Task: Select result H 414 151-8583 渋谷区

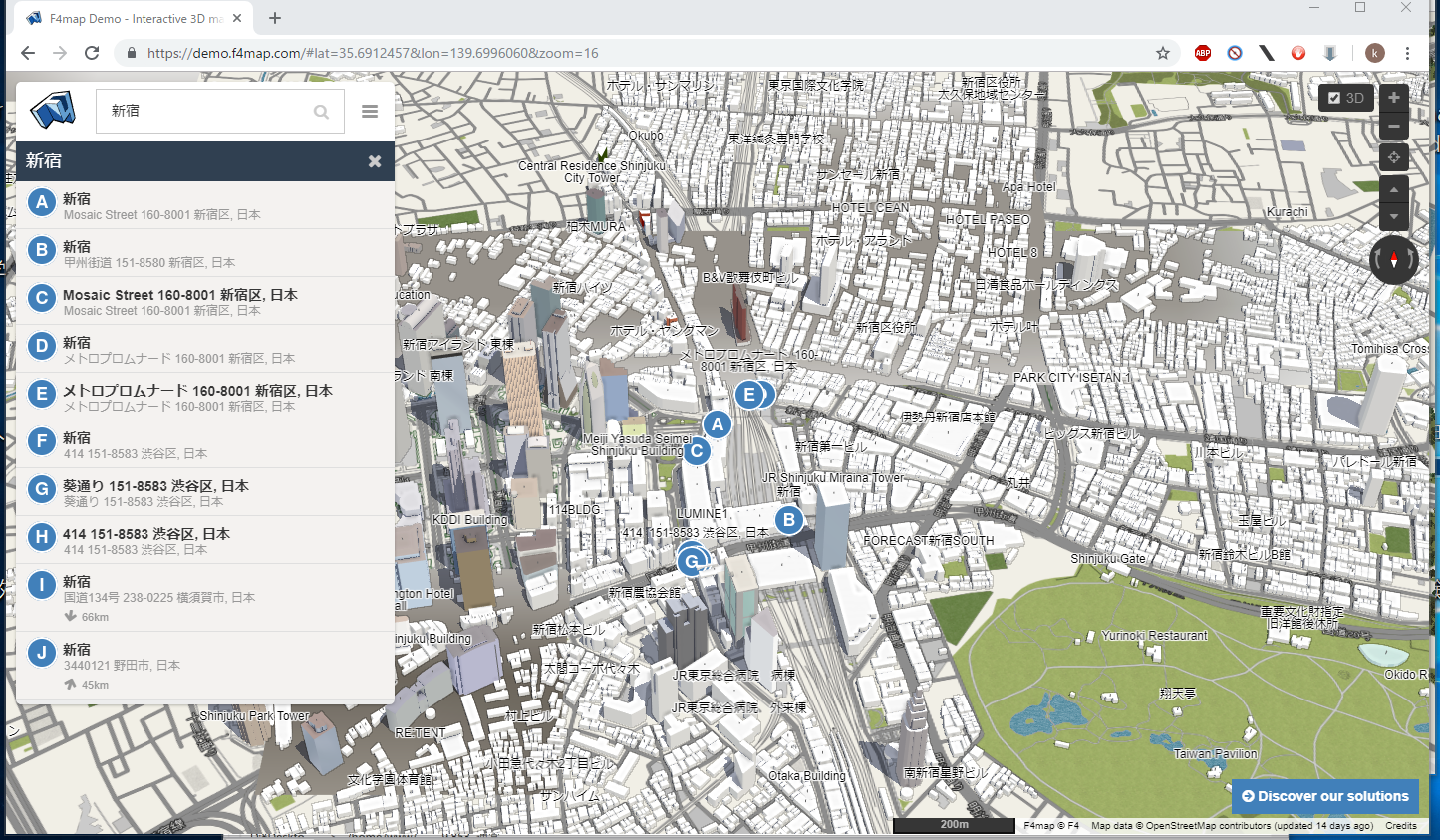Action: 205,540
